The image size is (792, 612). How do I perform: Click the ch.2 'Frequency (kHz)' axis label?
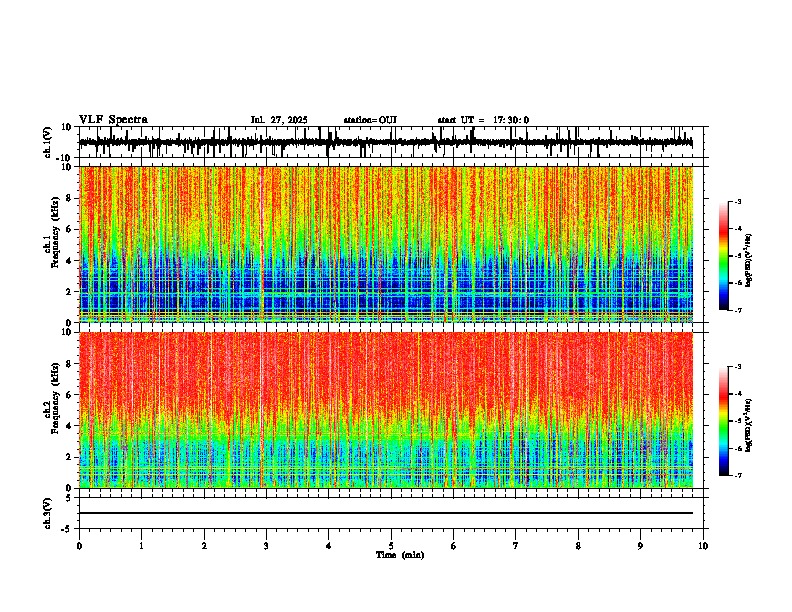click(x=55, y=398)
